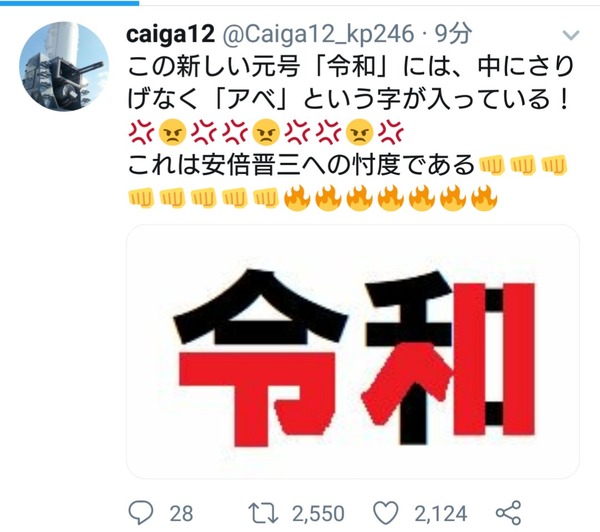Image resolution: width=600 pixels, height=532 pixels.
Task: Open the @Caiga12_kp246 handle link
Action: 318,34
